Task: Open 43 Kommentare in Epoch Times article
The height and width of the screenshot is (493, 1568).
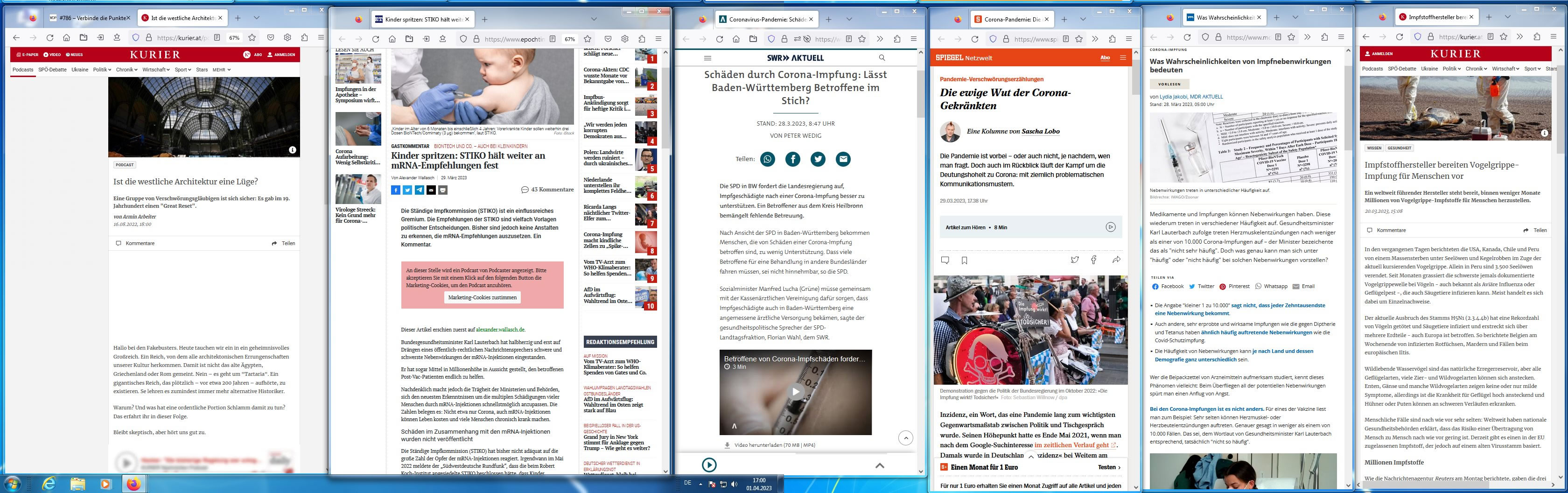Action: [x=547, y=189]
